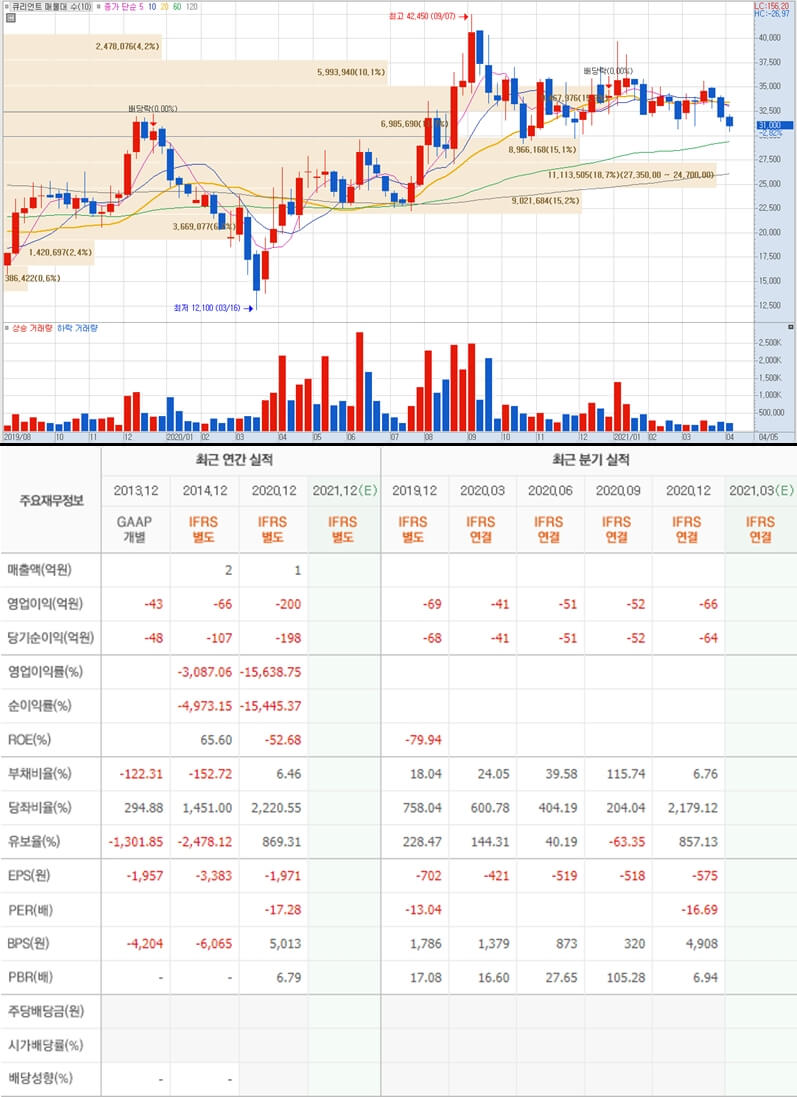Click the 영업이익률(%) row label
The height and width of the screenshot is (1097, 797).
45,672
